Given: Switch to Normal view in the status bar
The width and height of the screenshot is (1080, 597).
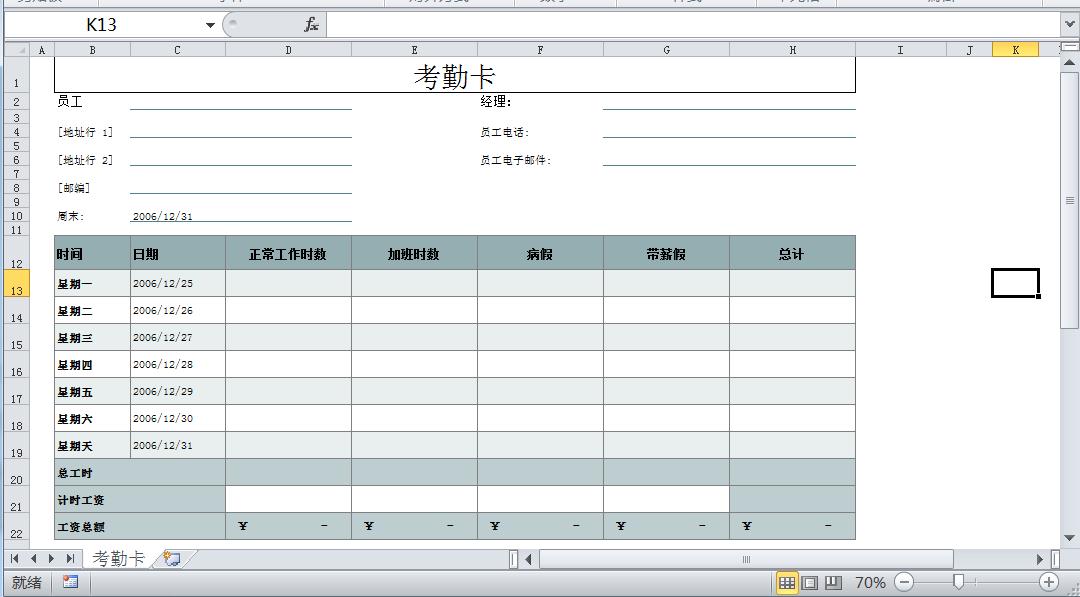Looking at the screenshot, I should point(788,582).
